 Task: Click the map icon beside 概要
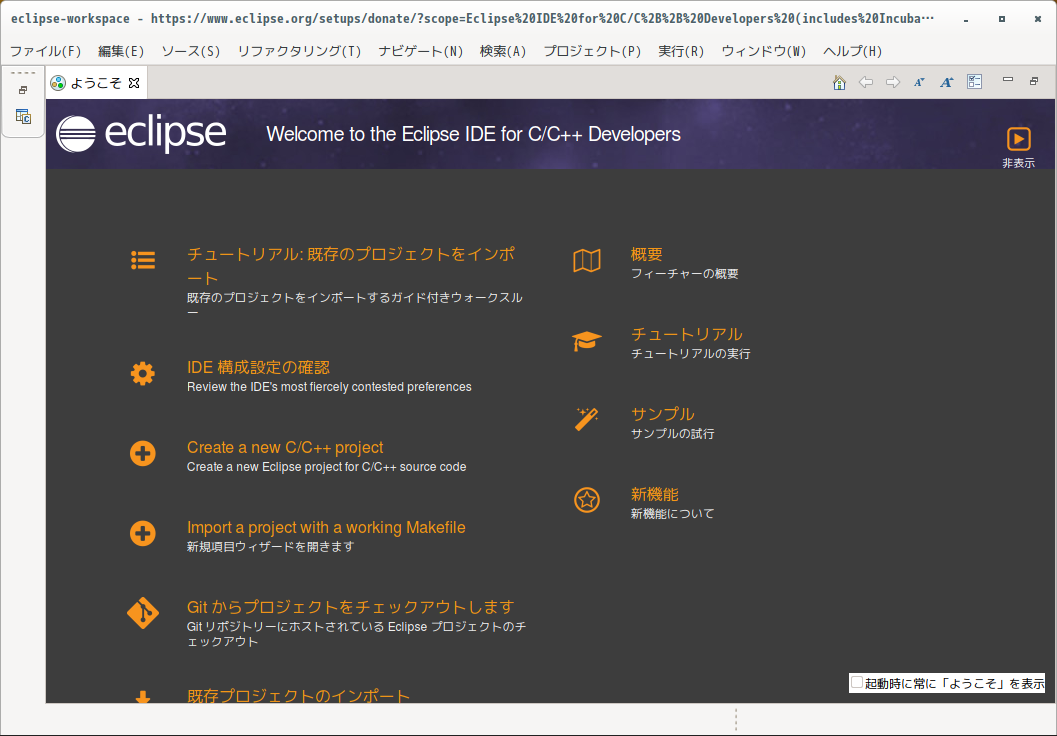[x=587, y=260]
